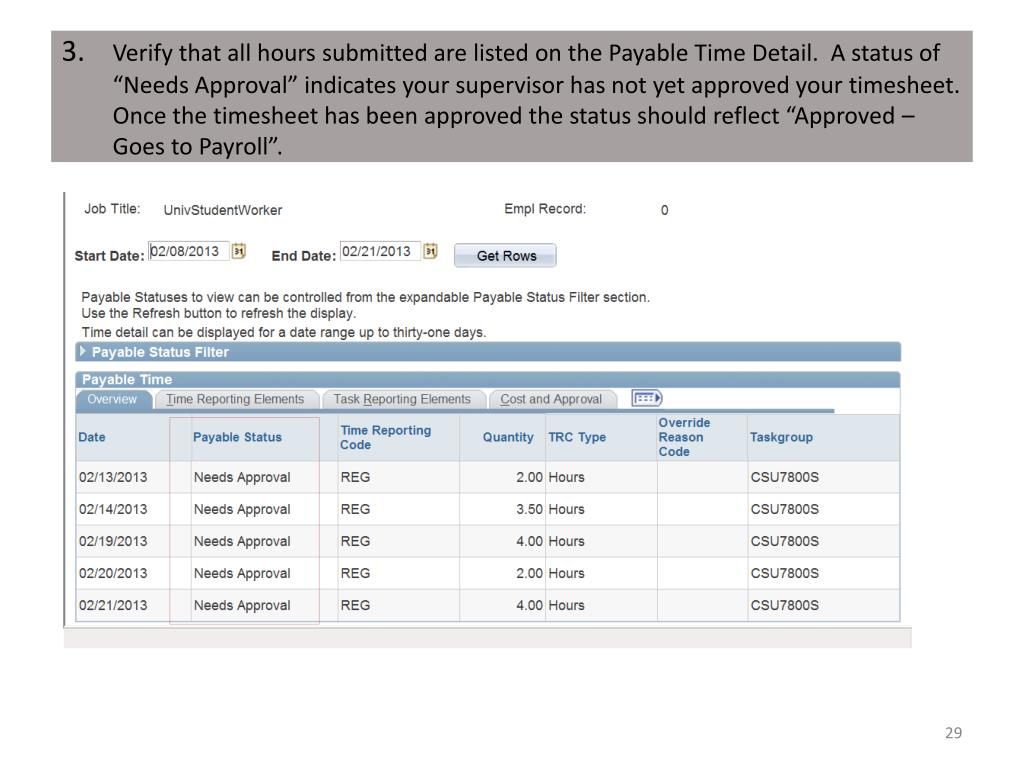Click Needs Approval status for 02/20/2013
This screenshot has width=1024, height=768.
(242, 573)
